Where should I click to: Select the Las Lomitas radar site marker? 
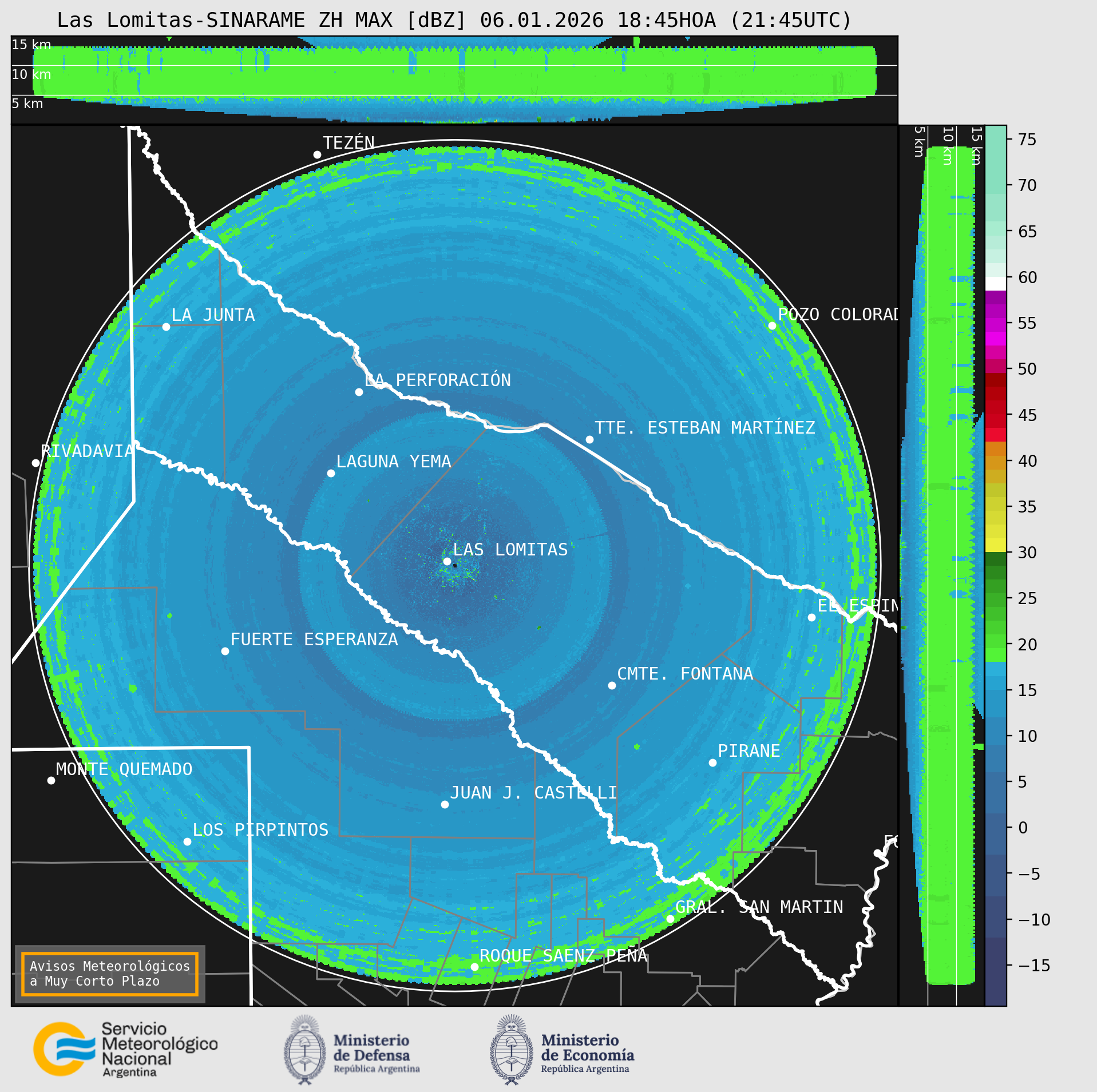point(447,561)
